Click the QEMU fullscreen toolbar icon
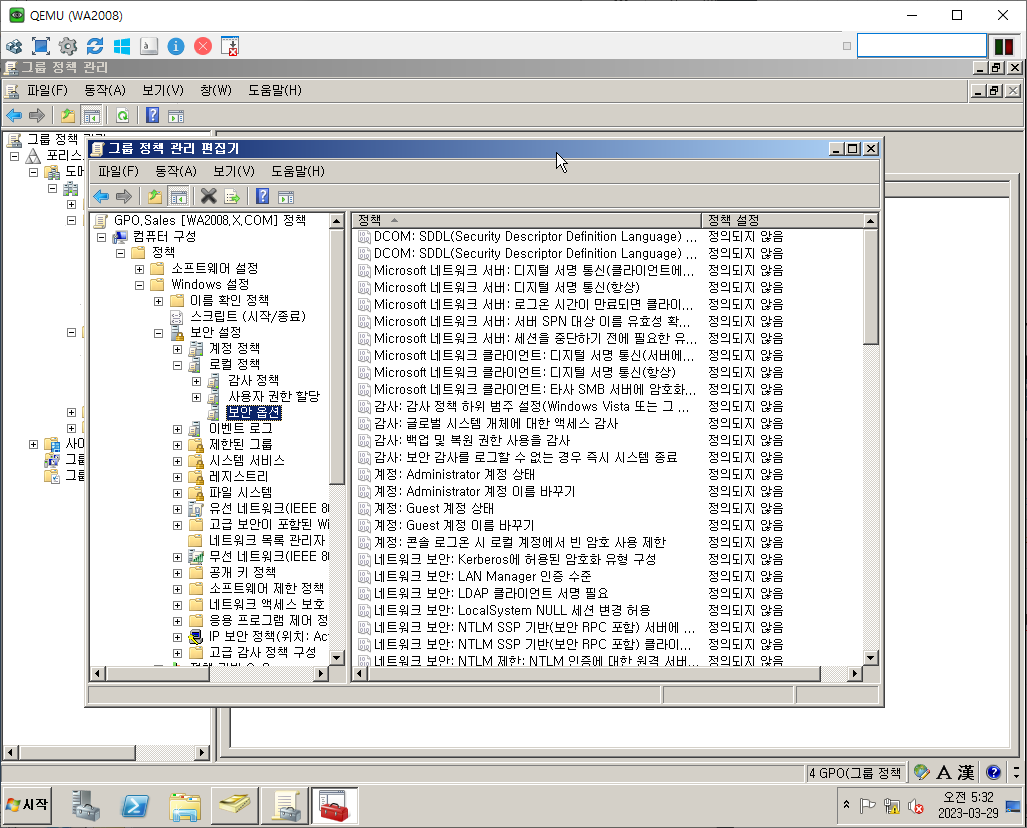 [41, 46]
